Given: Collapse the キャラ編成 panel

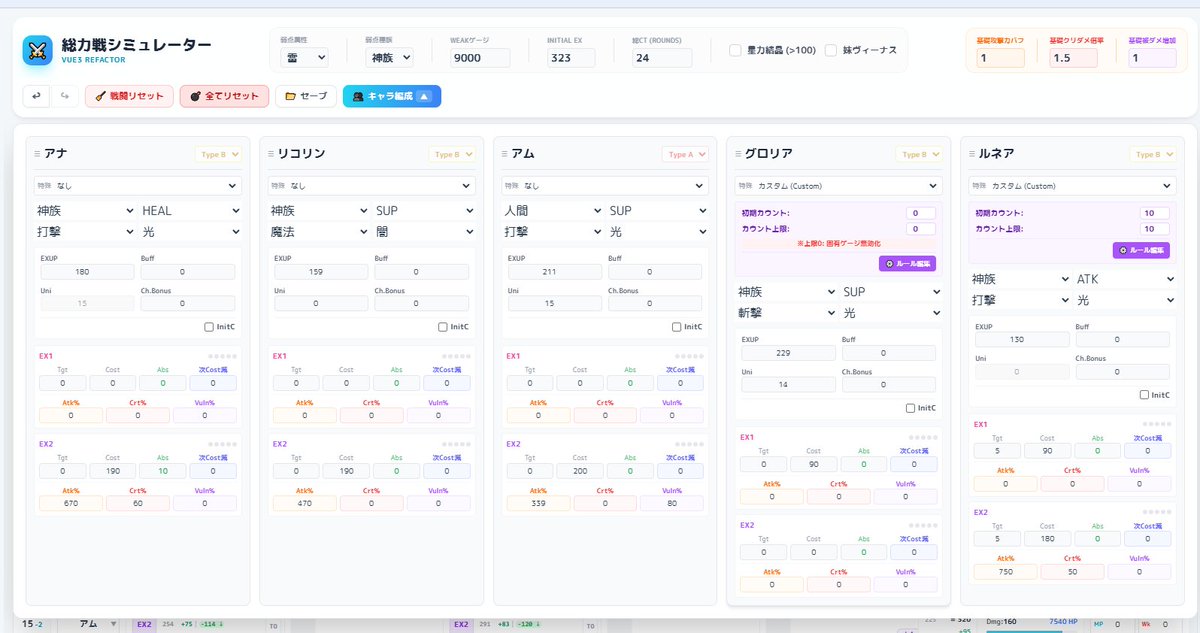Looking at the screenshot, I should coord(391,96).
